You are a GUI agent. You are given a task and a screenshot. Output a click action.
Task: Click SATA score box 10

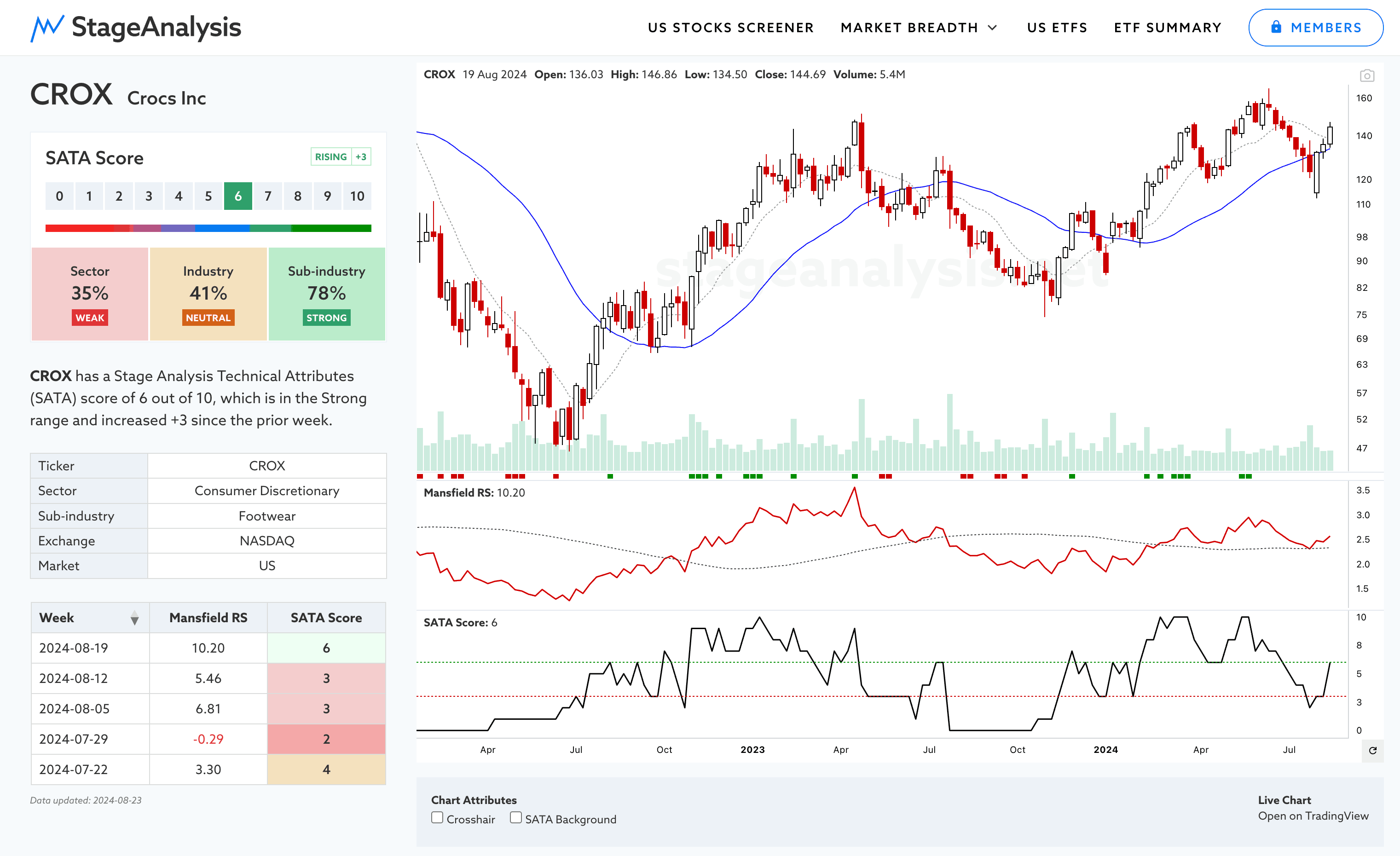(357, 196)
